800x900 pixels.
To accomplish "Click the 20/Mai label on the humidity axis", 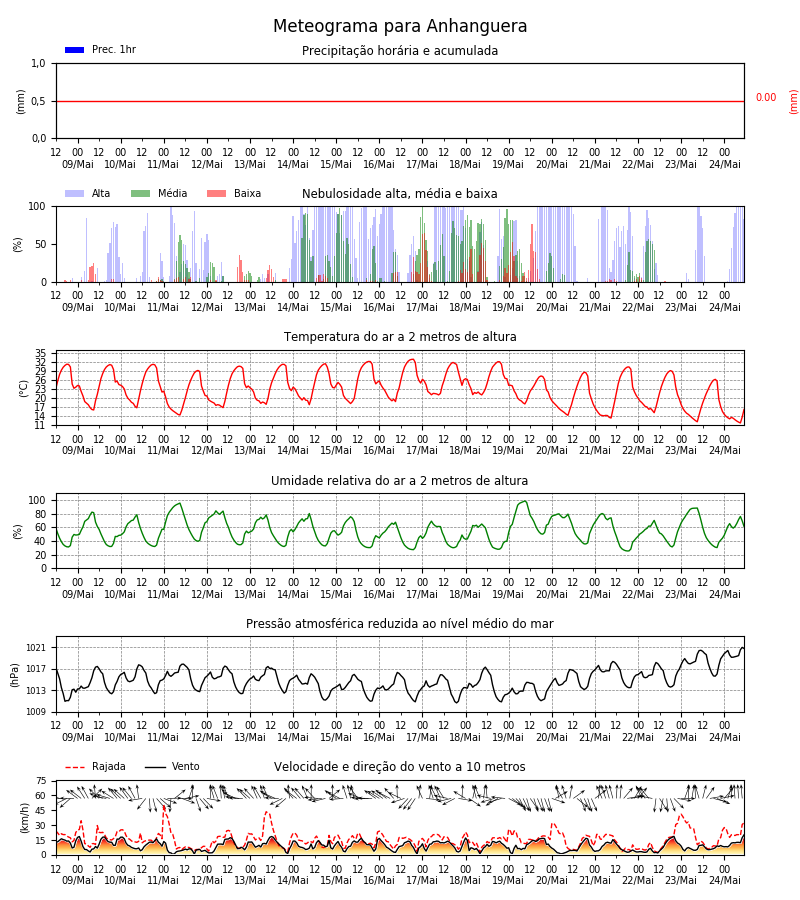I will click(x=552, y=594).
